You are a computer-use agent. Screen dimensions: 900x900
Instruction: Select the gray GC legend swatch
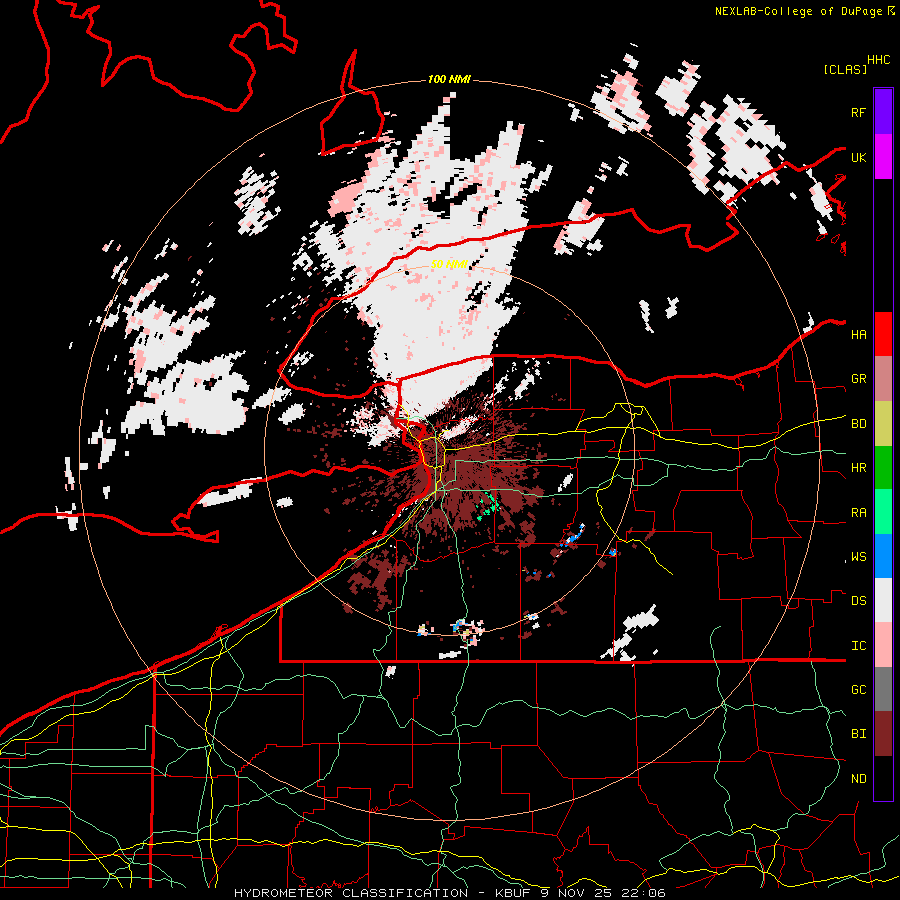tap(883, 689)
